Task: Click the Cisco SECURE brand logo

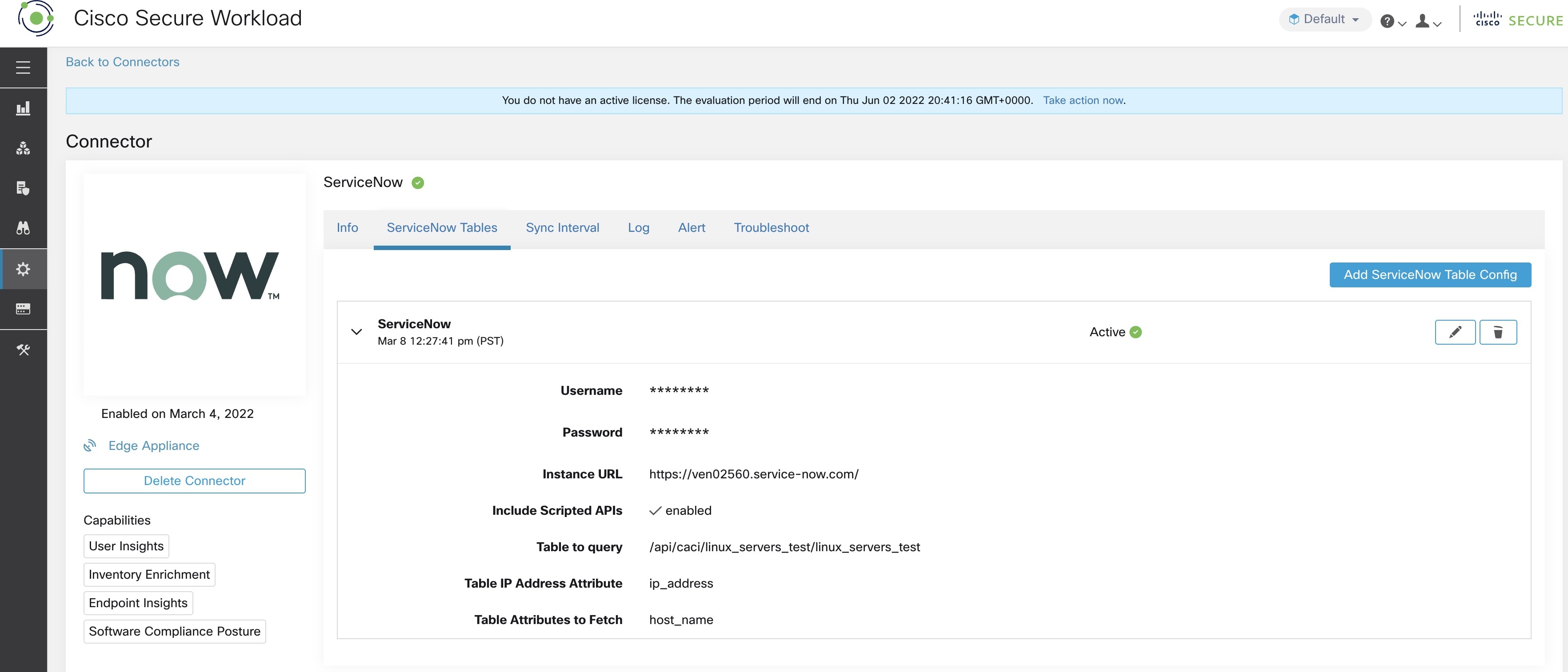Action: (x=1517, y=20)
